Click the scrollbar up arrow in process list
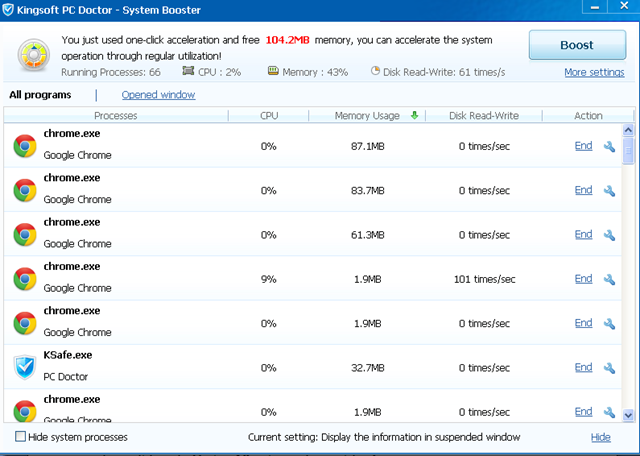The width and height of the screenshot is (640, 456). coord(629,130)
